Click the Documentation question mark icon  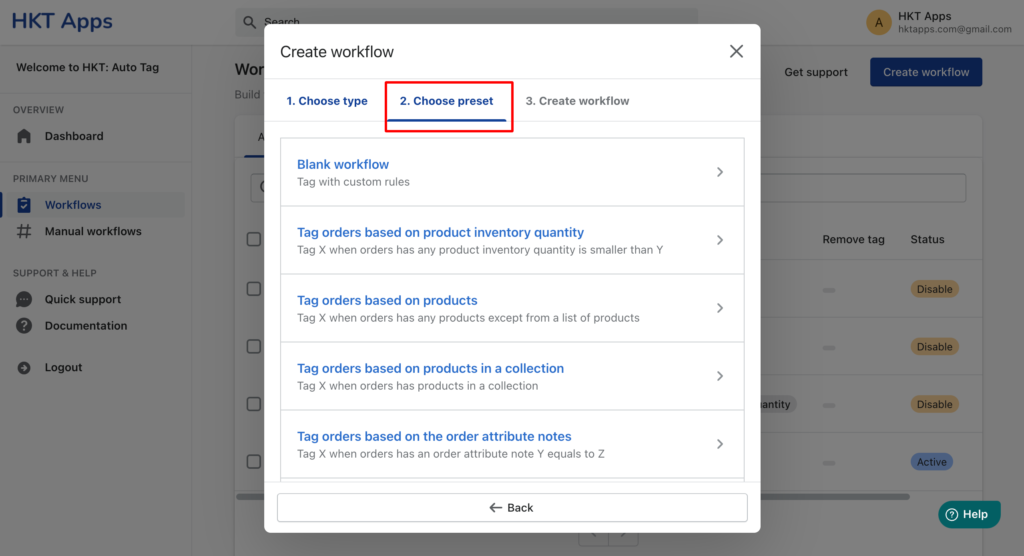(24, 325)
